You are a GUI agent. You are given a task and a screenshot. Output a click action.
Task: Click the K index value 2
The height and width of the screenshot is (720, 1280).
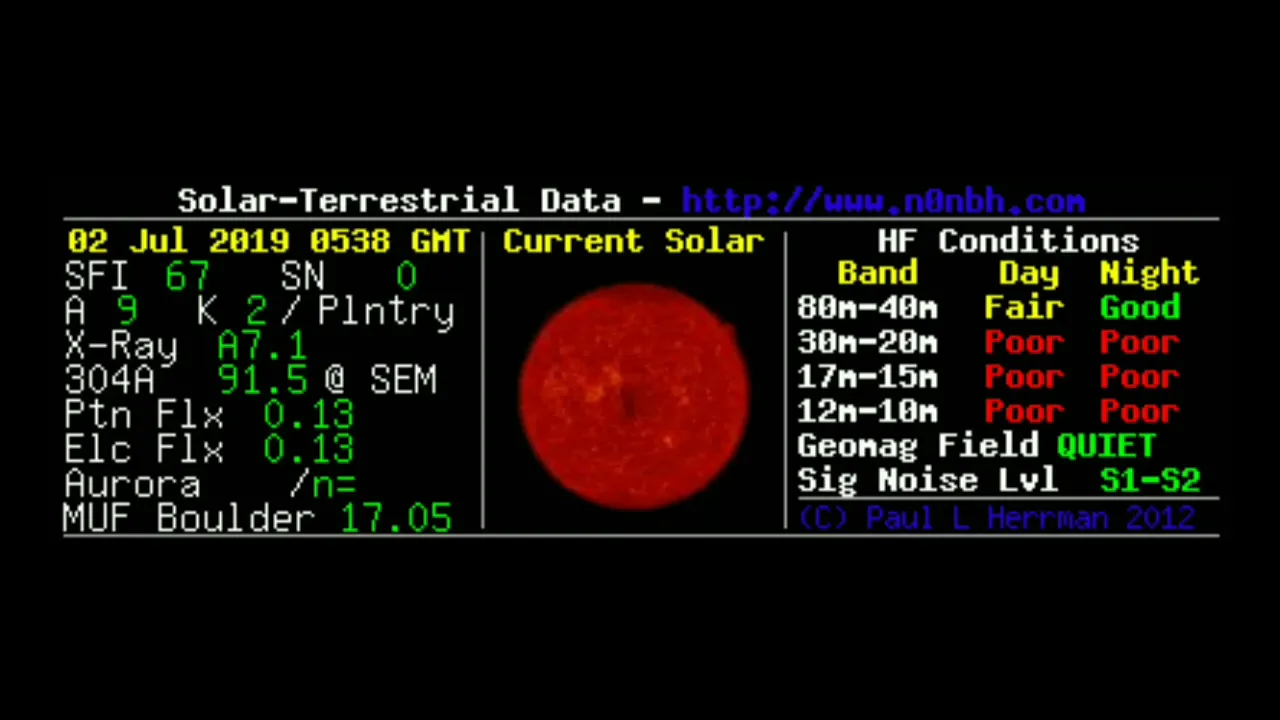point(256,311)
